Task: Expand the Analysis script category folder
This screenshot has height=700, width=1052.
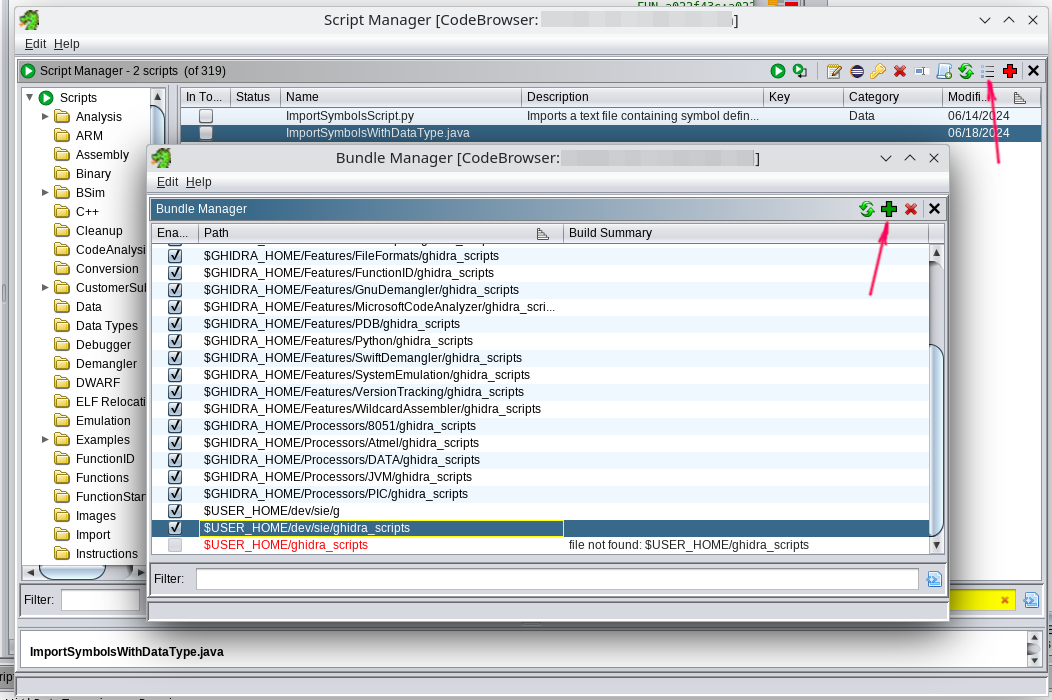Action: click(46, 117)
